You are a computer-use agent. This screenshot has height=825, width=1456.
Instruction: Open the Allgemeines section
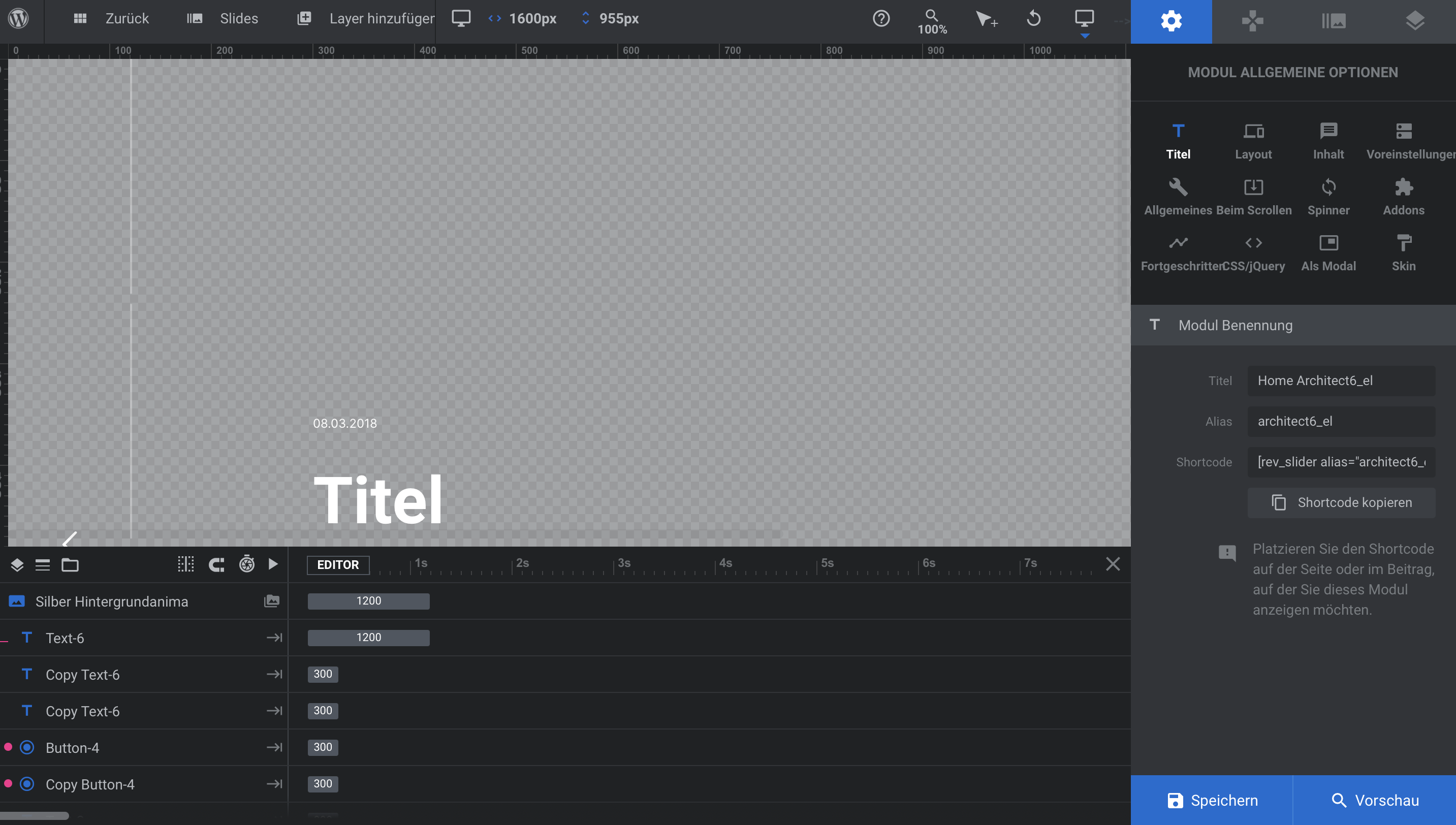click(1178, 197)
